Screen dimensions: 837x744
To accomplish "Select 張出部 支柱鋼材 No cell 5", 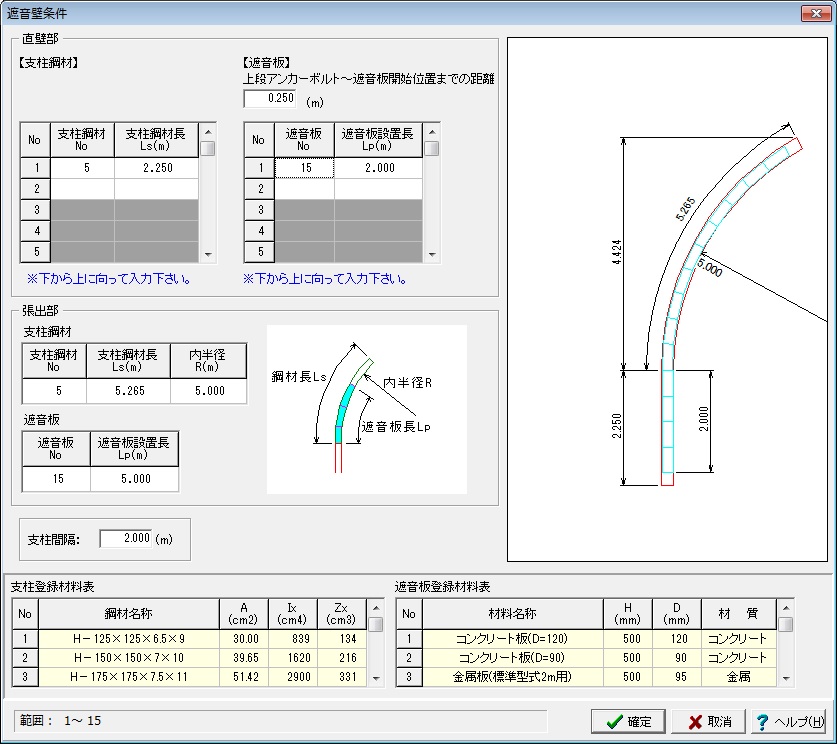I will [x=54, y=391].
